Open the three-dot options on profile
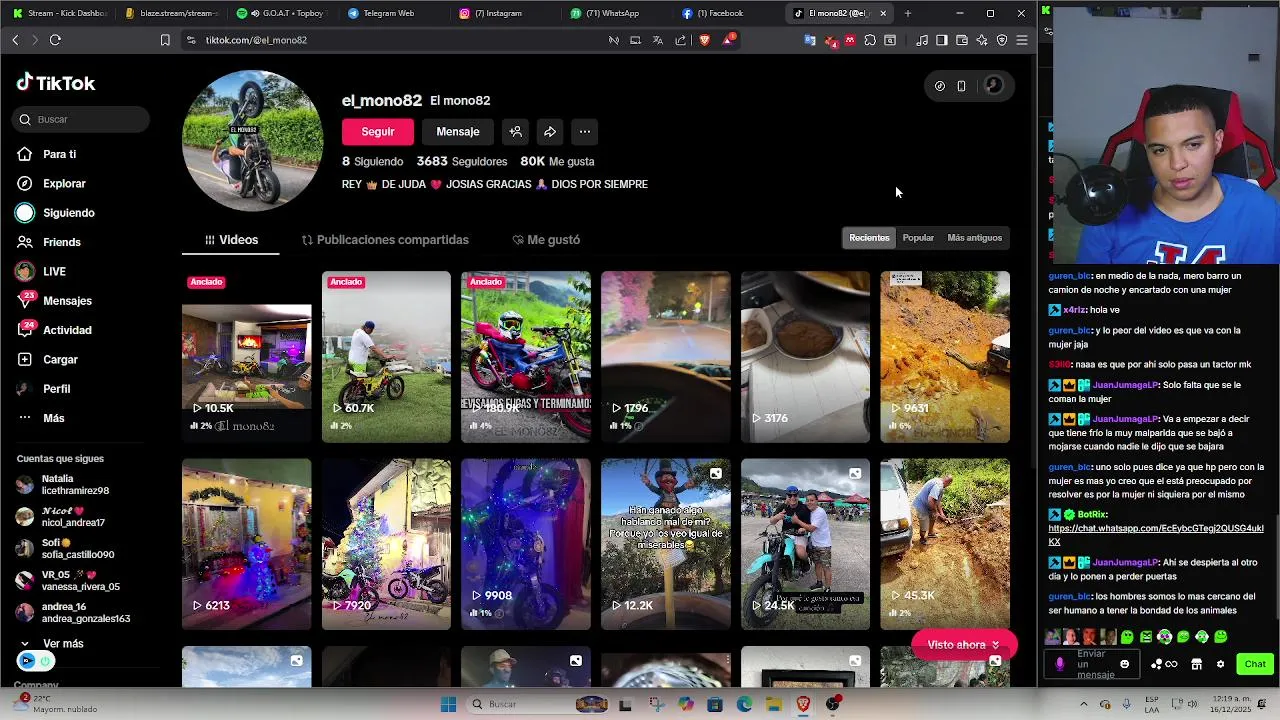Viewport: 1280px width, 720px height. (x=585, y=132)
